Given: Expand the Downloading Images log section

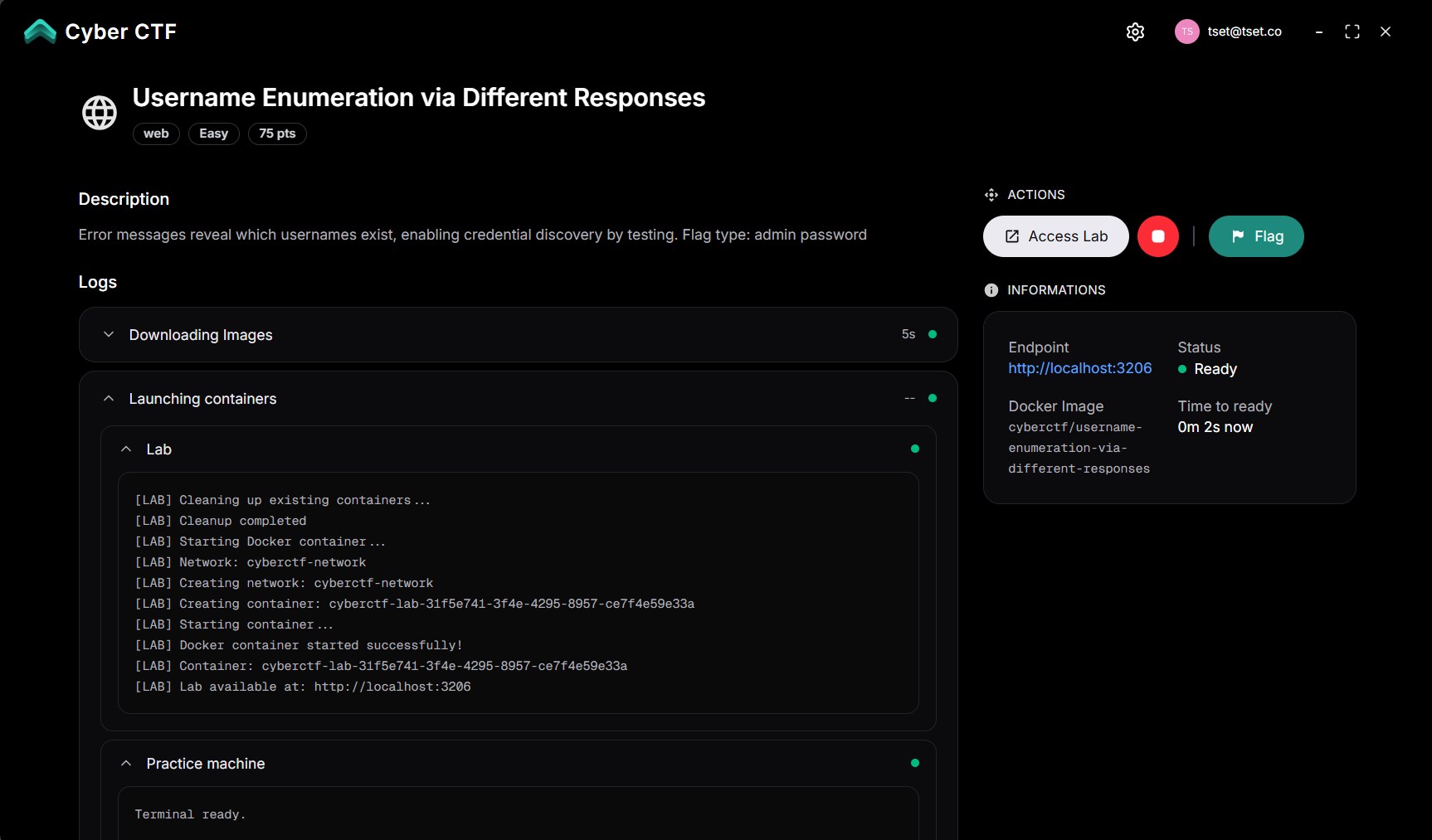Looking at the screenshot, I should tap(518, 334).
